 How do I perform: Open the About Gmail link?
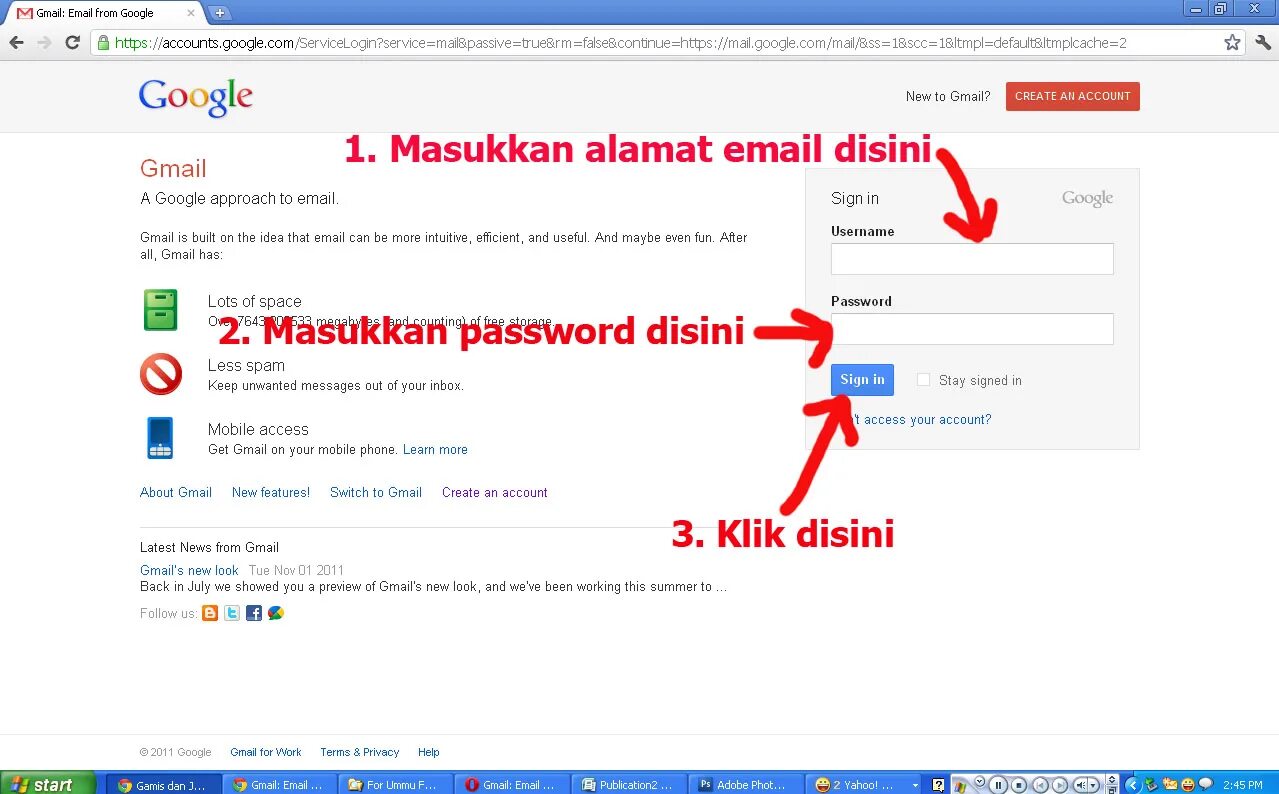[x=176, y=492]
